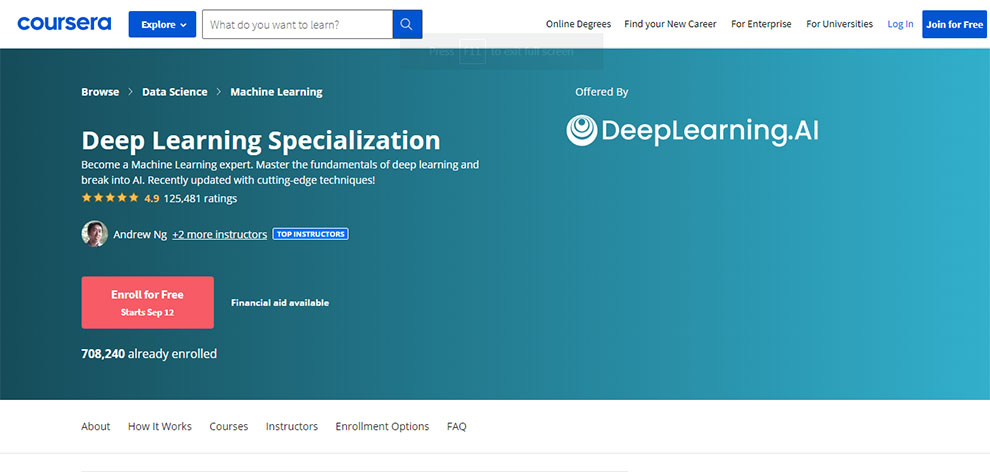Screen dimensions: 990x472
Task: Click the Join for Free button
Action: 954,24
